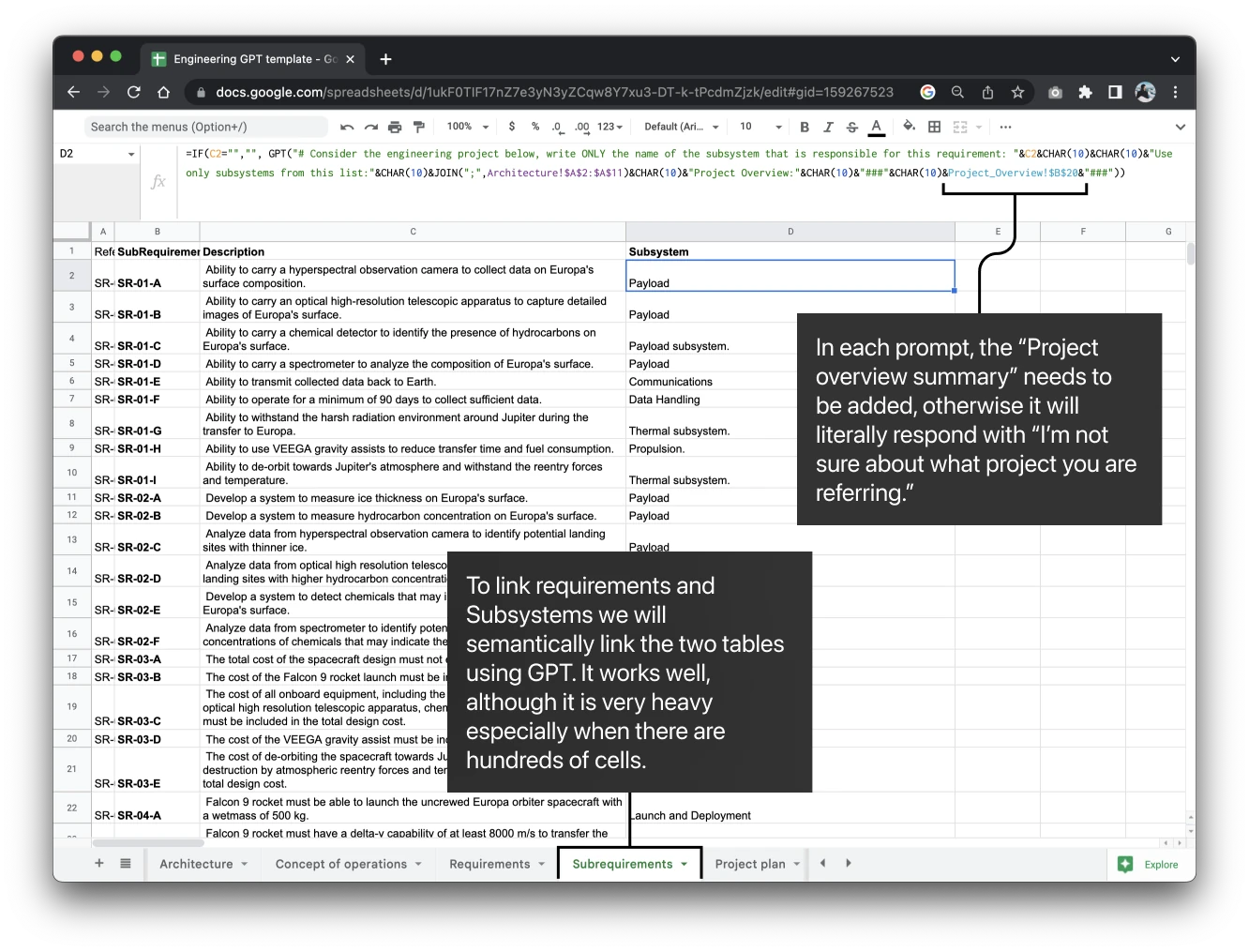Open the borders tool

click(x=934, y=127)
